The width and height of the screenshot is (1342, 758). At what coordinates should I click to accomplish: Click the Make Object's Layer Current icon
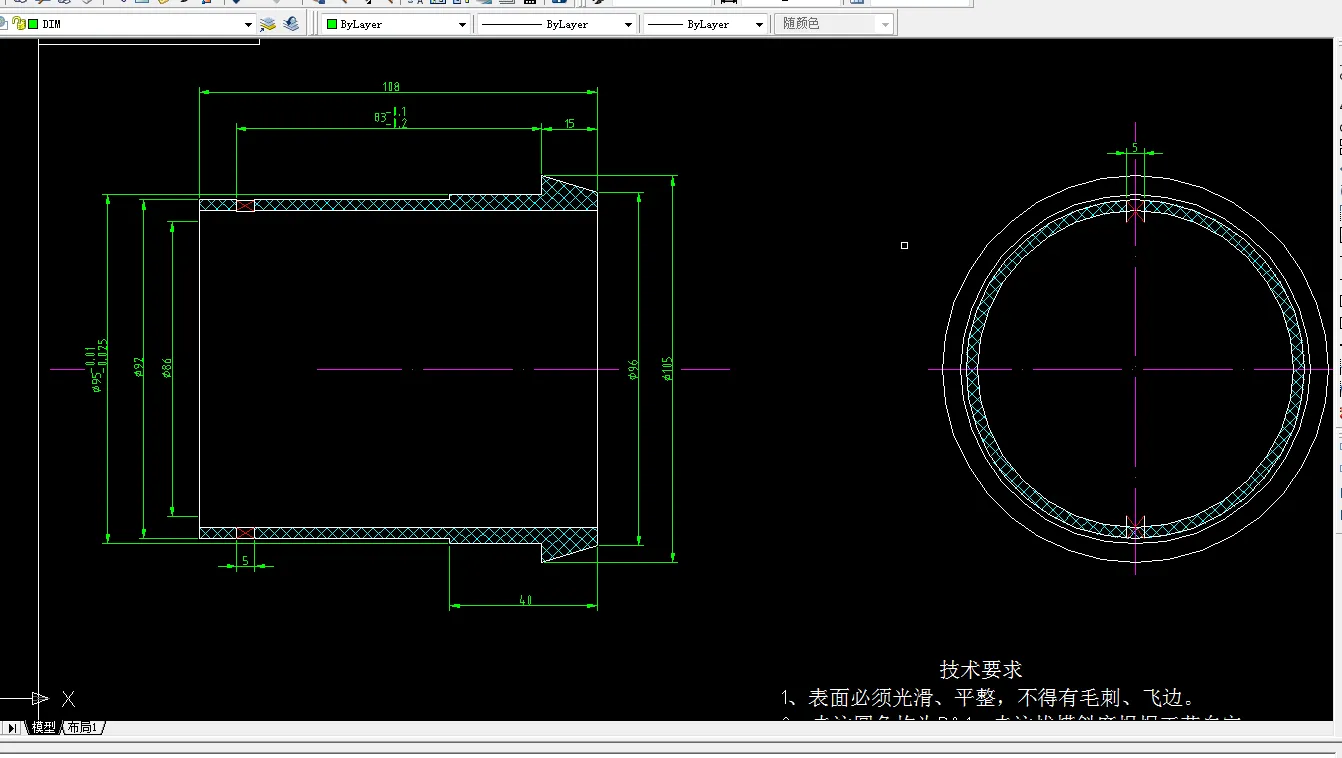268,24
